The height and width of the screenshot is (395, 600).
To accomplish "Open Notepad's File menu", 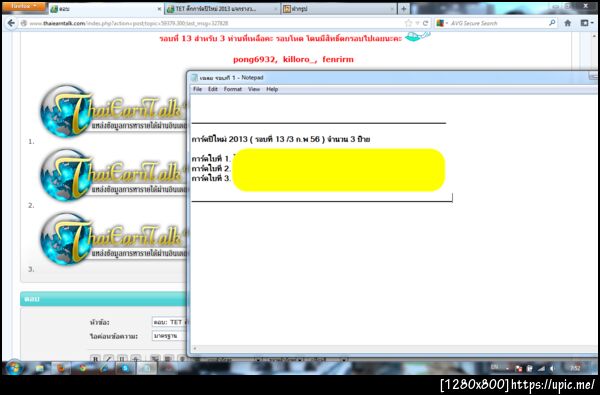I will point(197,89).
